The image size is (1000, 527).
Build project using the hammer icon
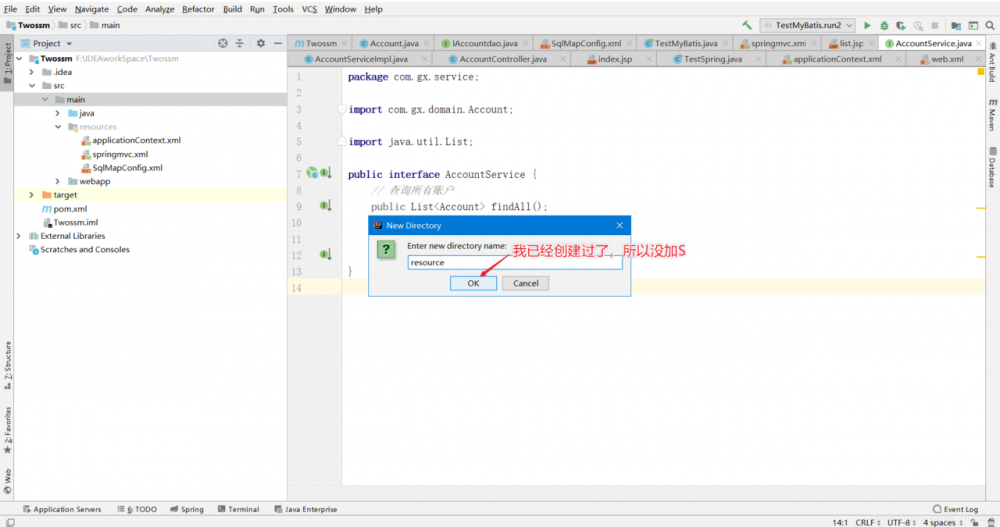click(x=747, y=25)
